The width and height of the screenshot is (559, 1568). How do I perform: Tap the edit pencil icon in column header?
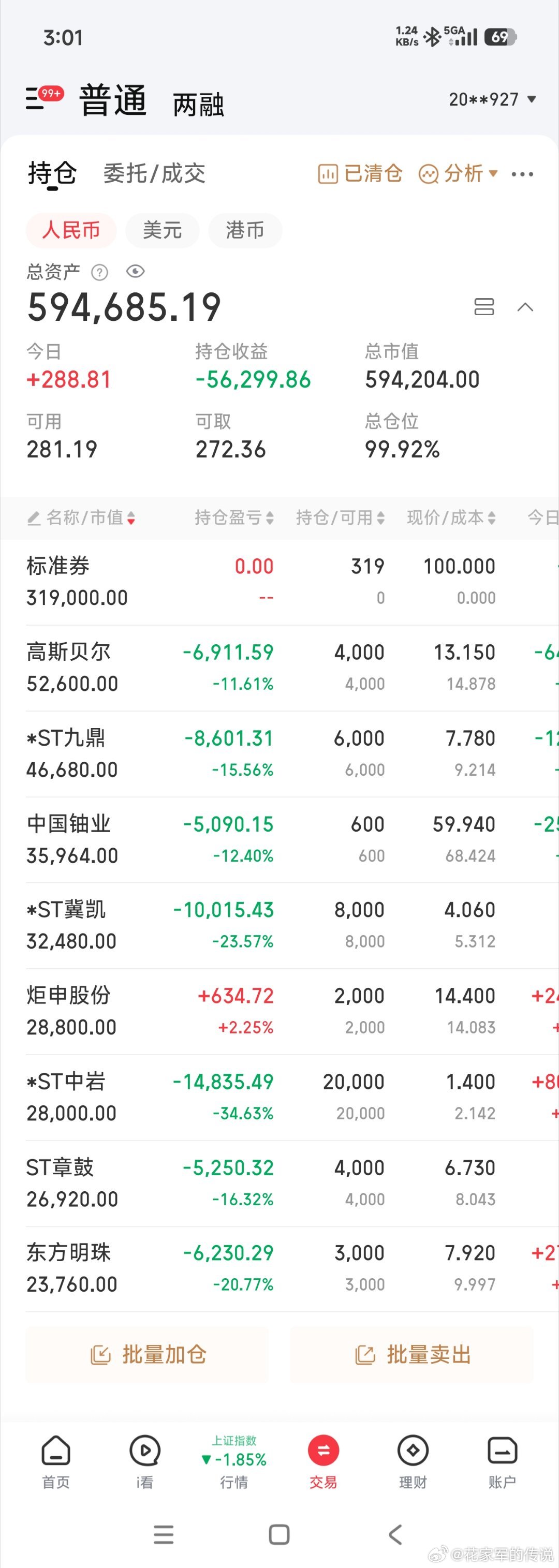click(34, 518)
